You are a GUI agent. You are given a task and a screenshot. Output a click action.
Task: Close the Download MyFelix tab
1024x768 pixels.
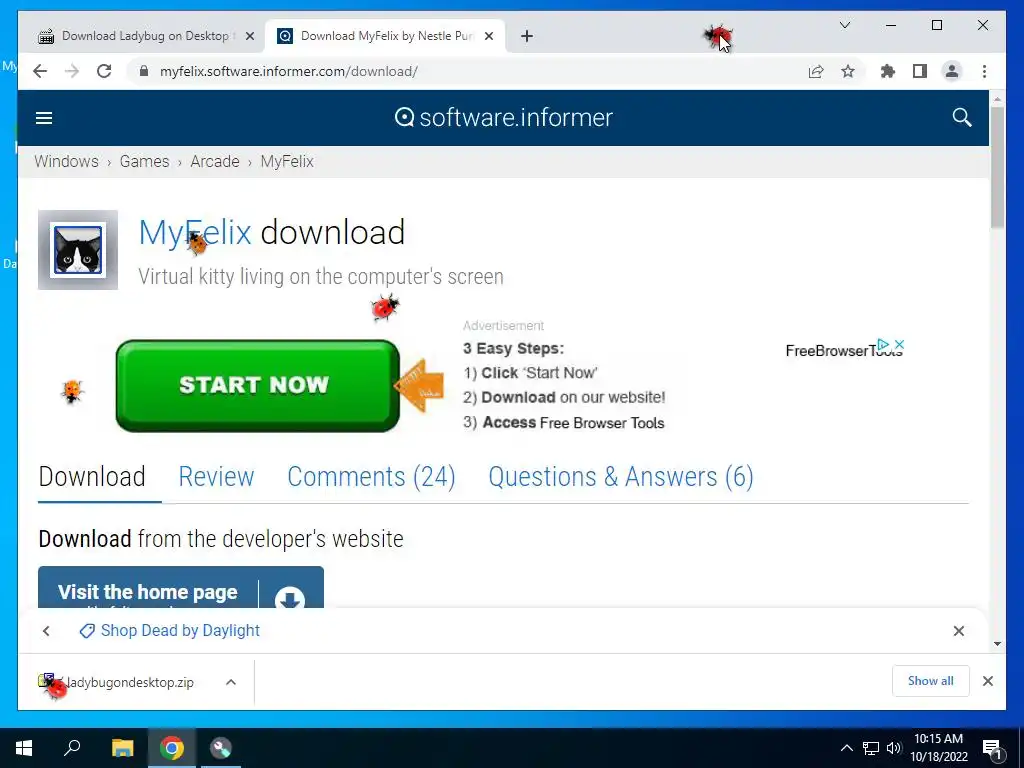coord(488,36)
